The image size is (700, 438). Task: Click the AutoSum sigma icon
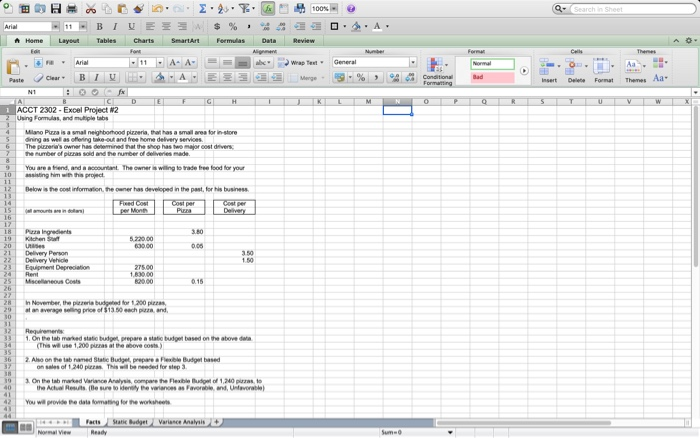click(203, 8)
